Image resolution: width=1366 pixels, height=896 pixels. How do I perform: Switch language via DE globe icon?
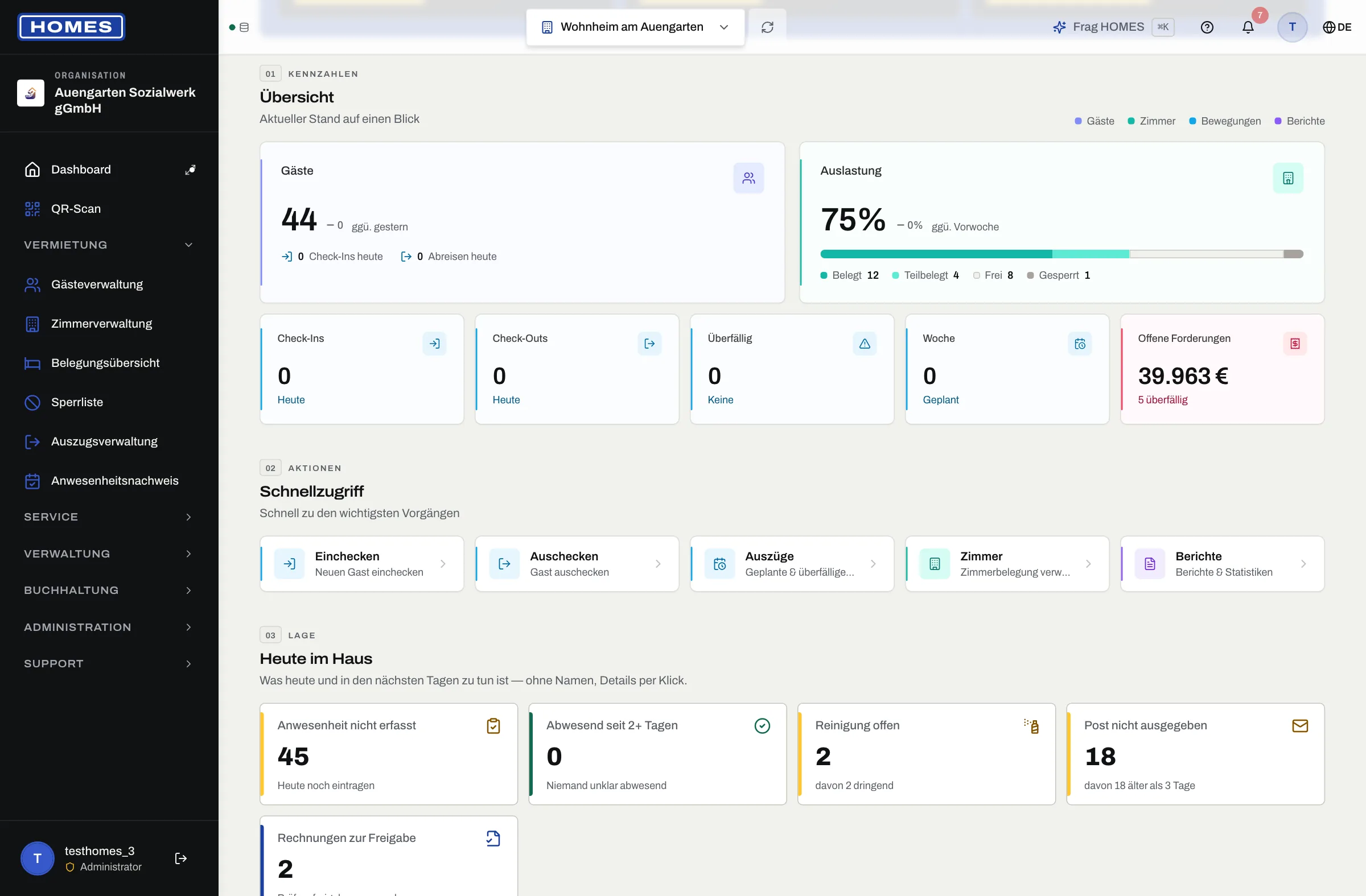pyautogui.click(x=1337, y=27)
